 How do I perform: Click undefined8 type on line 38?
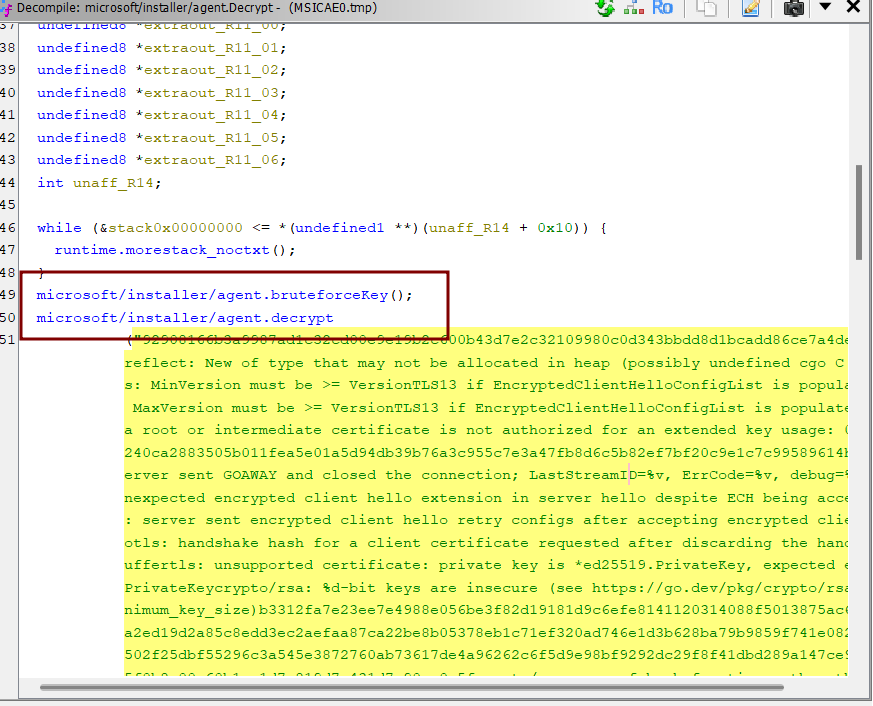(82, 48)
